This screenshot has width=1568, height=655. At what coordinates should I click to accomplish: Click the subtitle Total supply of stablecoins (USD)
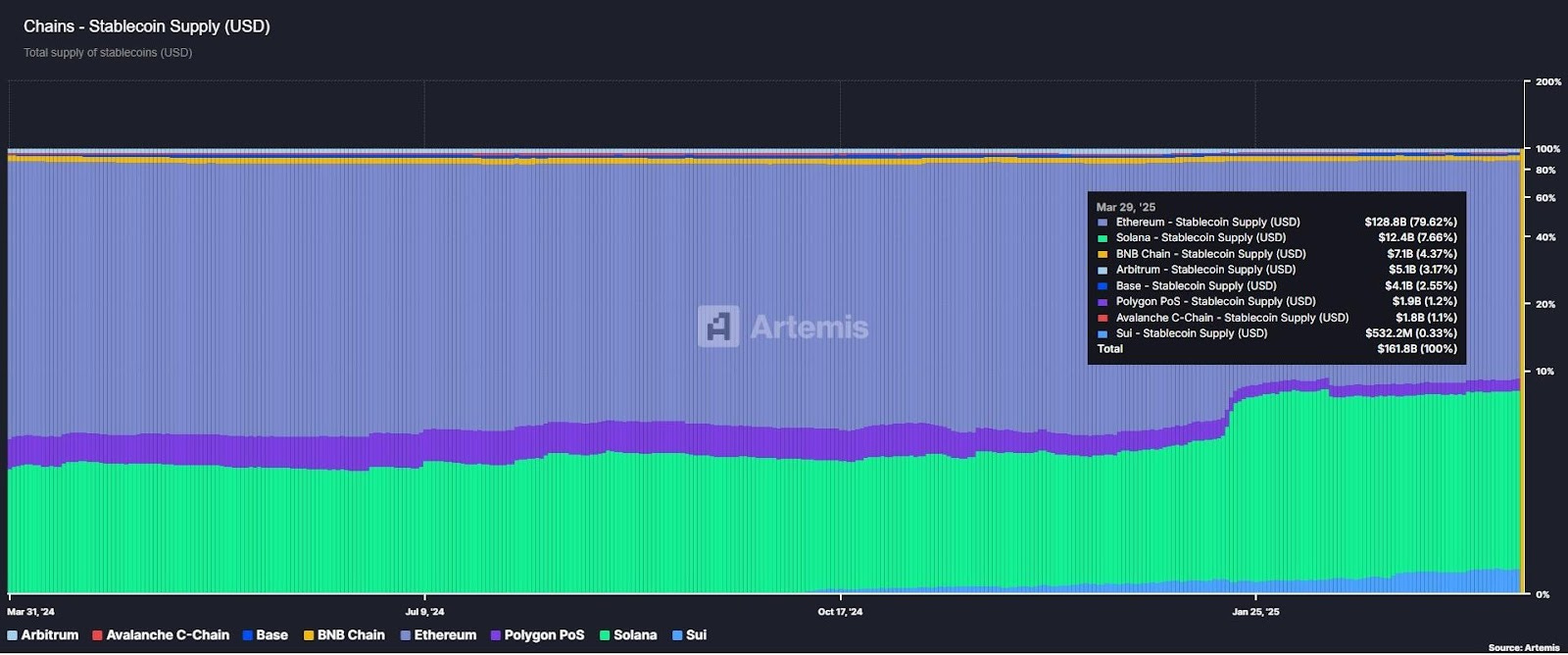[x=108, y=53]
